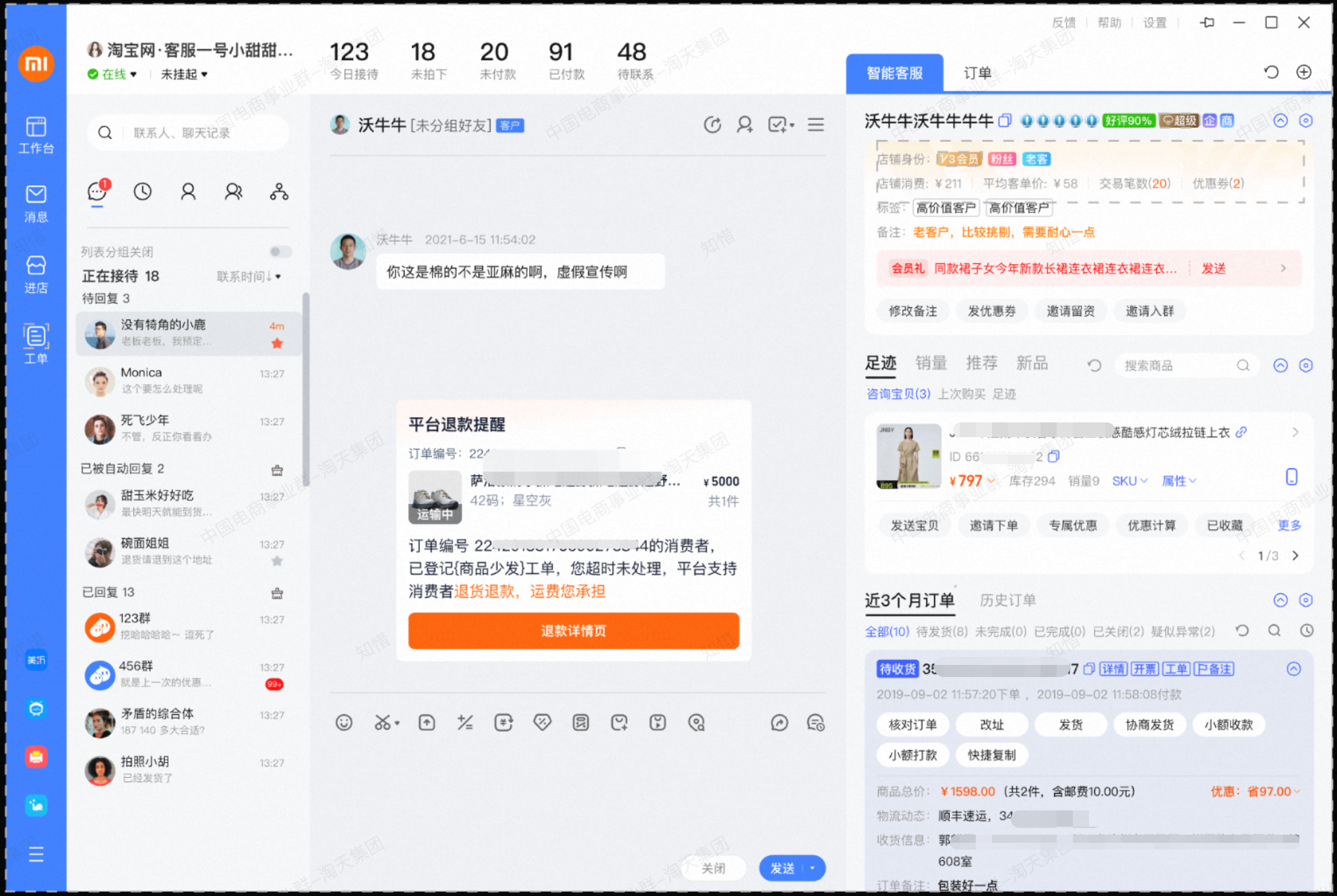Click the 帮助 help menu item
Image resolution: width=1337 pixels, height=896 pixels.
(x=1109, y=23)
